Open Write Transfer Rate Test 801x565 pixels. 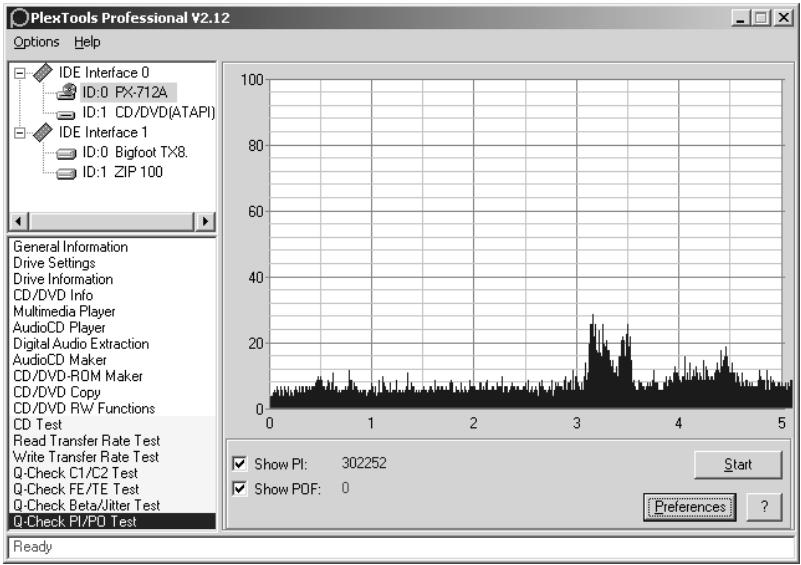86,457
